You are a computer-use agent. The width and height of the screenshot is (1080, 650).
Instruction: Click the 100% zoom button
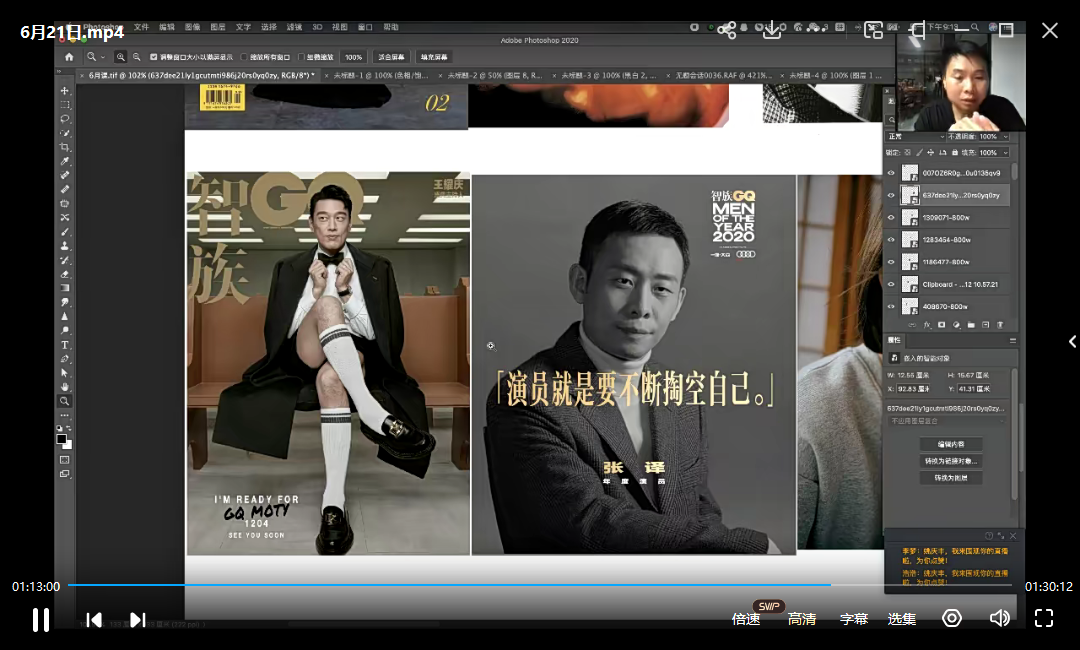tap(353, 57)
